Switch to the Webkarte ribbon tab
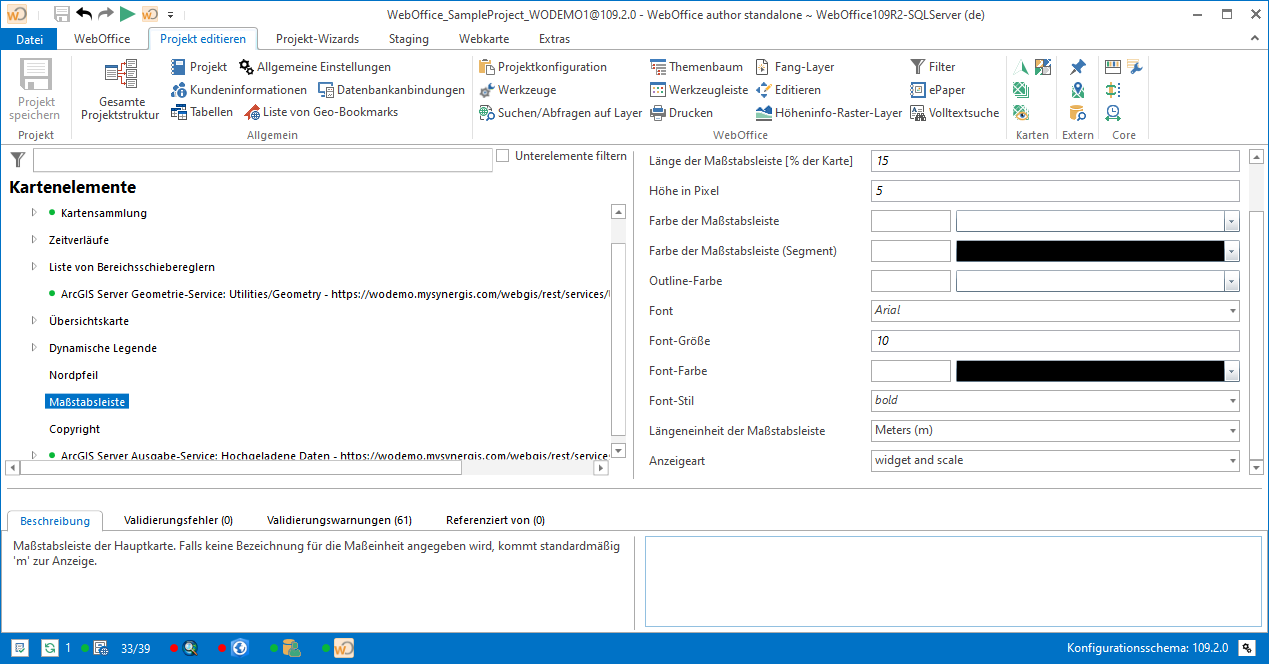Screen dimensions: 1269x664 tap(484, 39)
